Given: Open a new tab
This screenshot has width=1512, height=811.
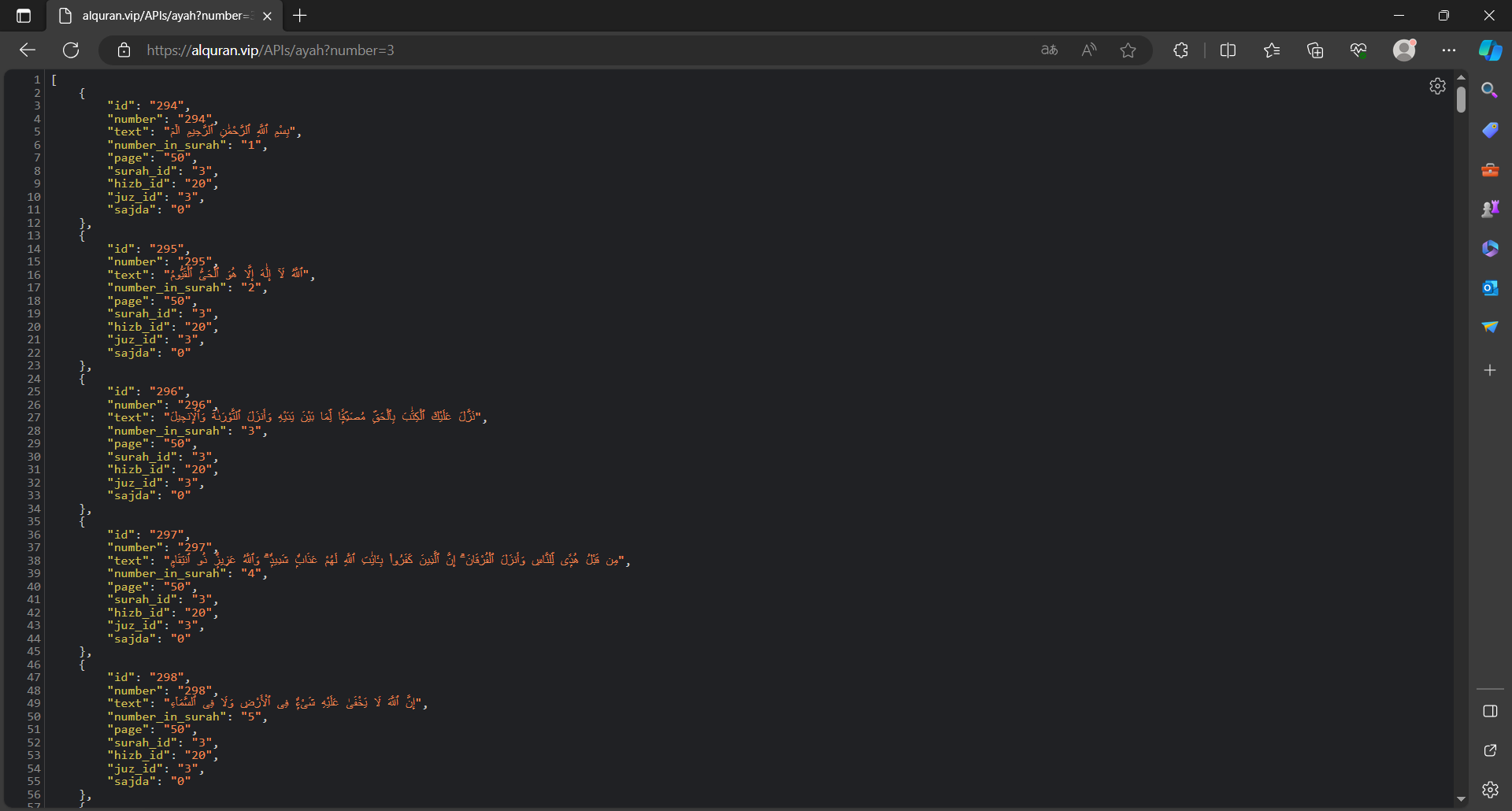Looking at the screenshot, I should [x=300, y=16].
